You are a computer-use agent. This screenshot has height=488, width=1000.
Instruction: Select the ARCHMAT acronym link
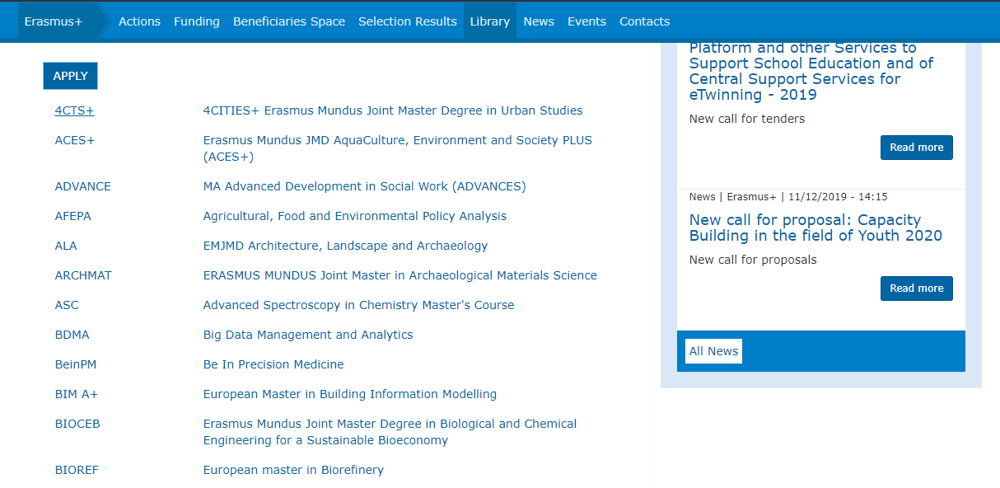(x=83, y=276)
